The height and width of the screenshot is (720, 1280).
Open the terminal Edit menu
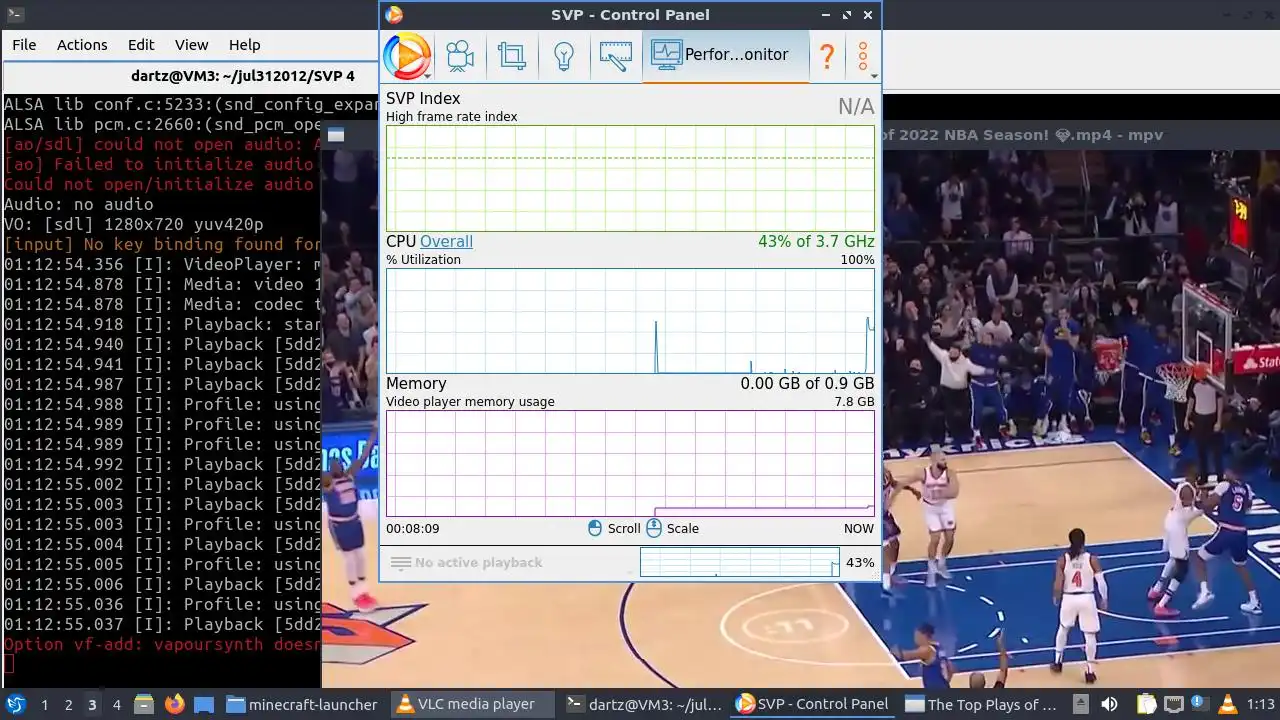141,45
